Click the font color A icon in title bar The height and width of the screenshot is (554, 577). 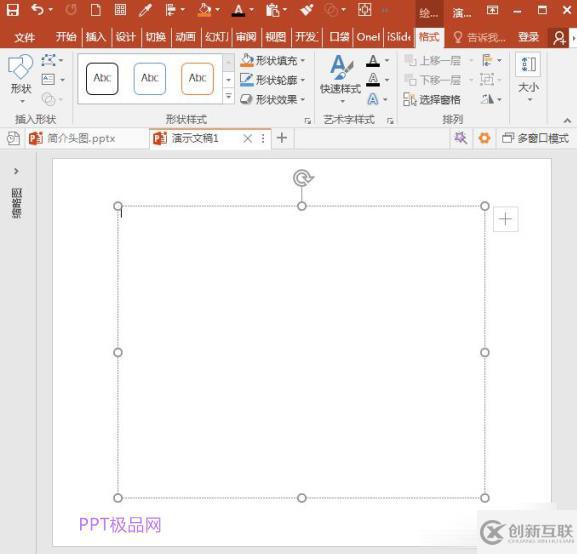[x=238, y=10]
